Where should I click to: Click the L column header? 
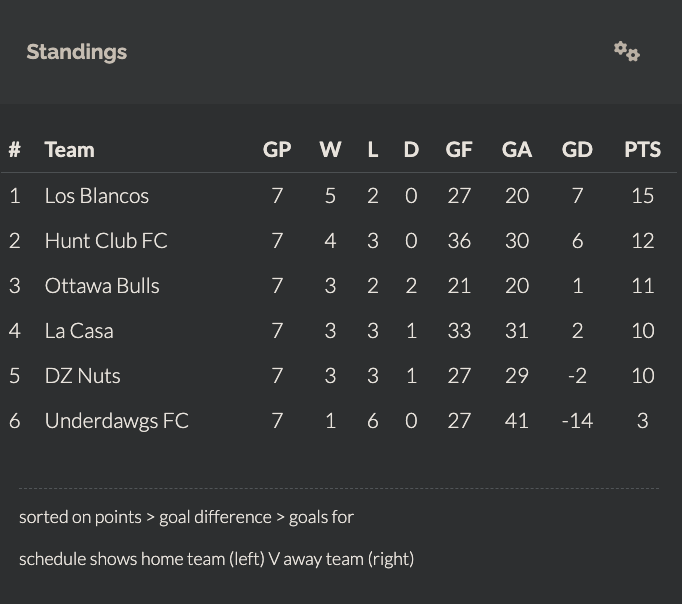pyautogui.click(x=373, y=150)
